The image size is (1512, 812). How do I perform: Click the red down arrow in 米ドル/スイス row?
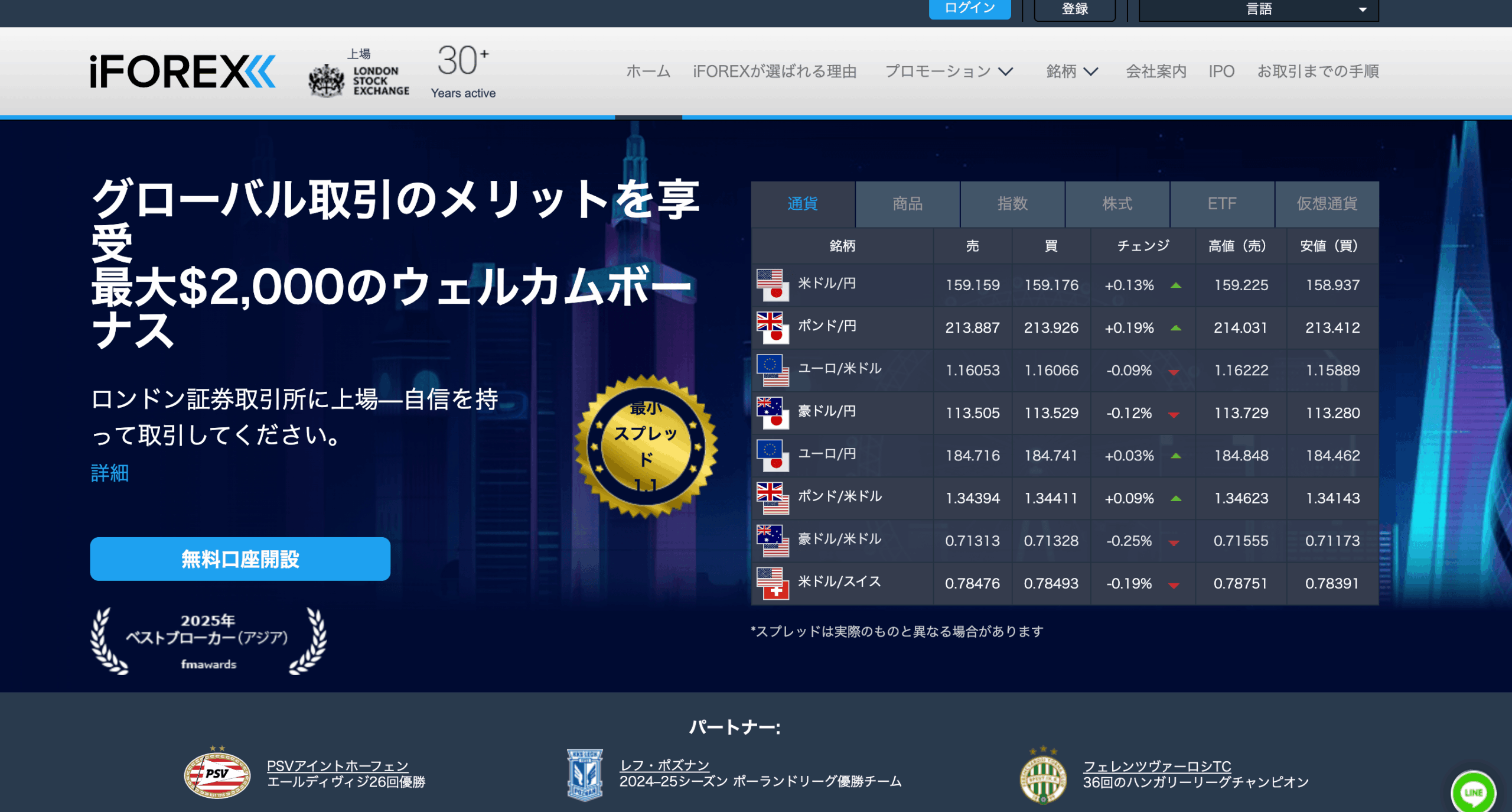1174,586
